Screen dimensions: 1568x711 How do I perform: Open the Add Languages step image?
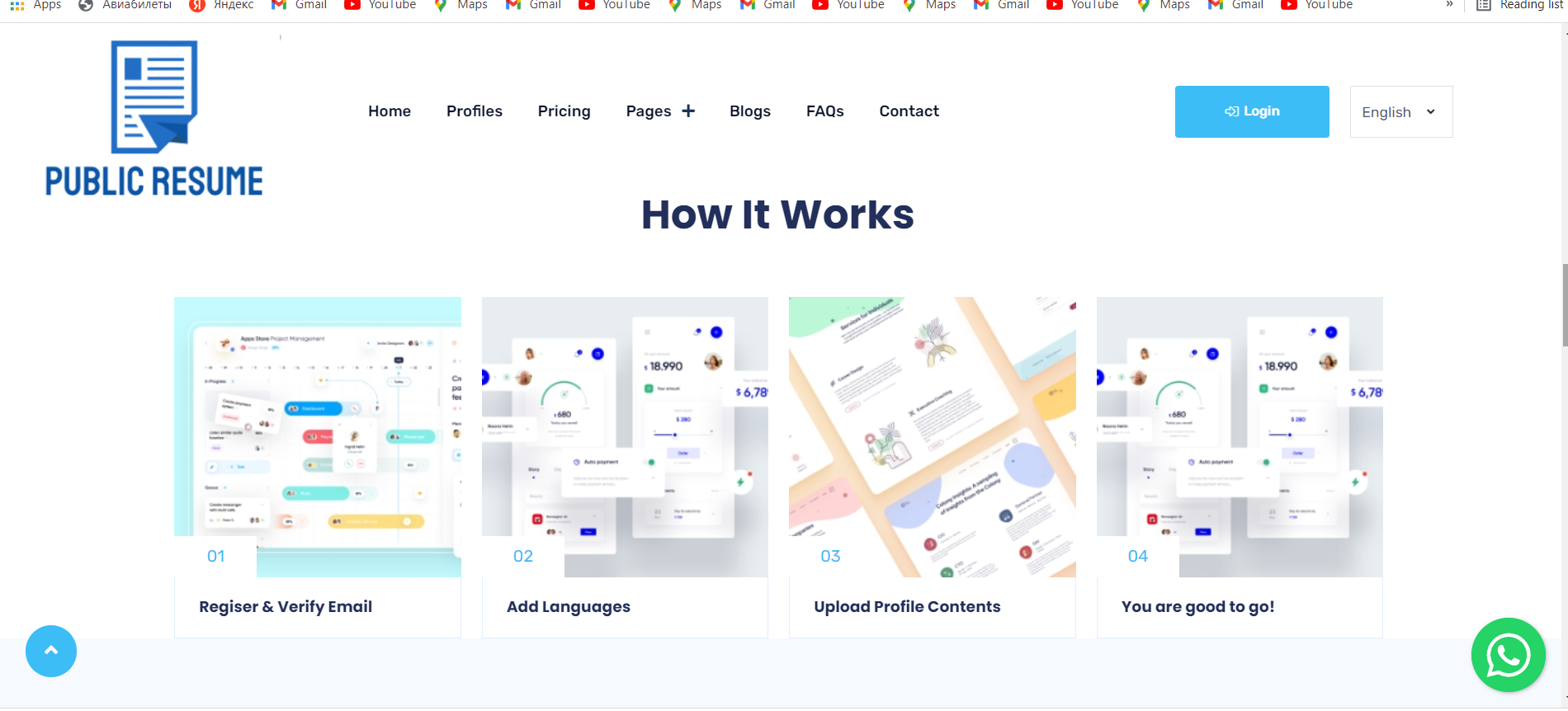(625, 436)
